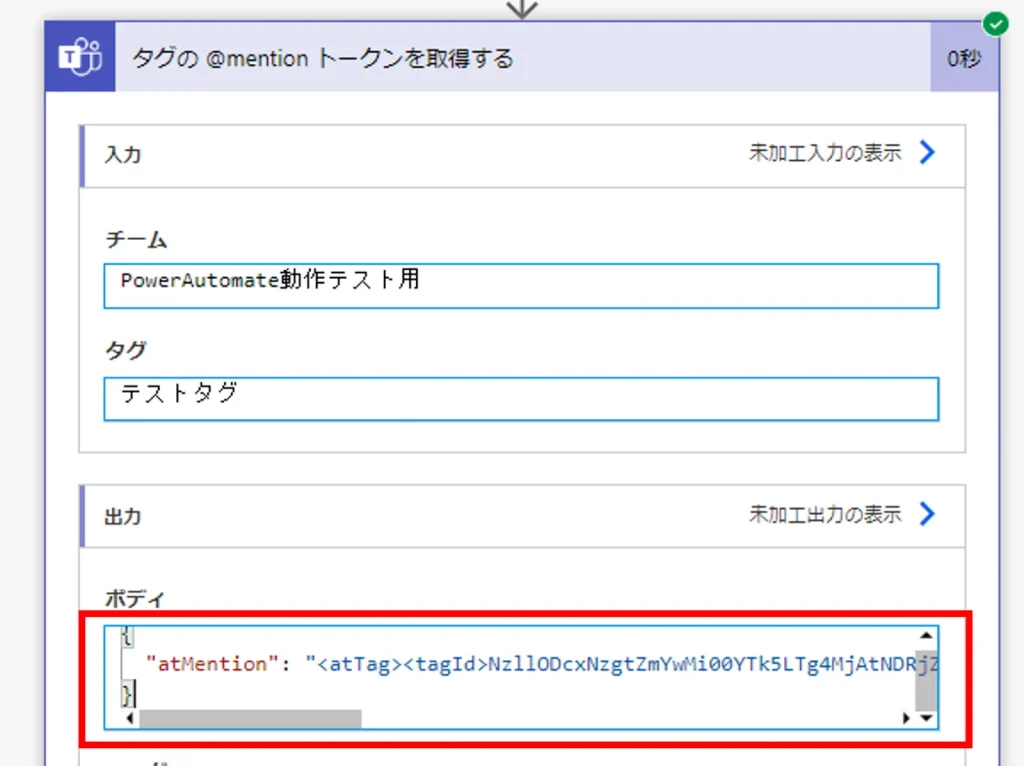Viewport: 1024px width, 766px height.
Task: Click the チーム field showing PowerAutomate動作テスト用
Action: pos(520,286)
